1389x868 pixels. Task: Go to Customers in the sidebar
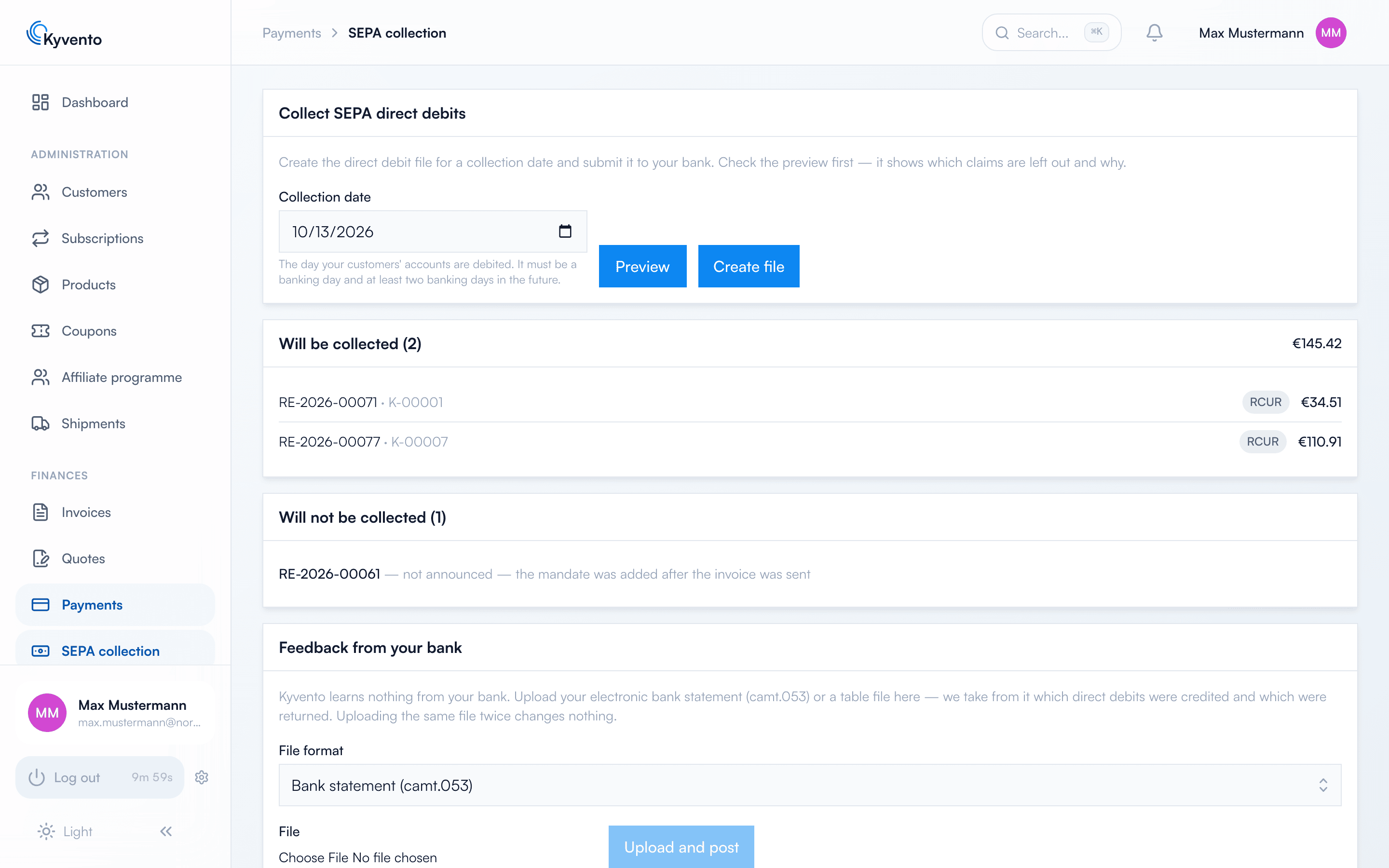(115, 192)
